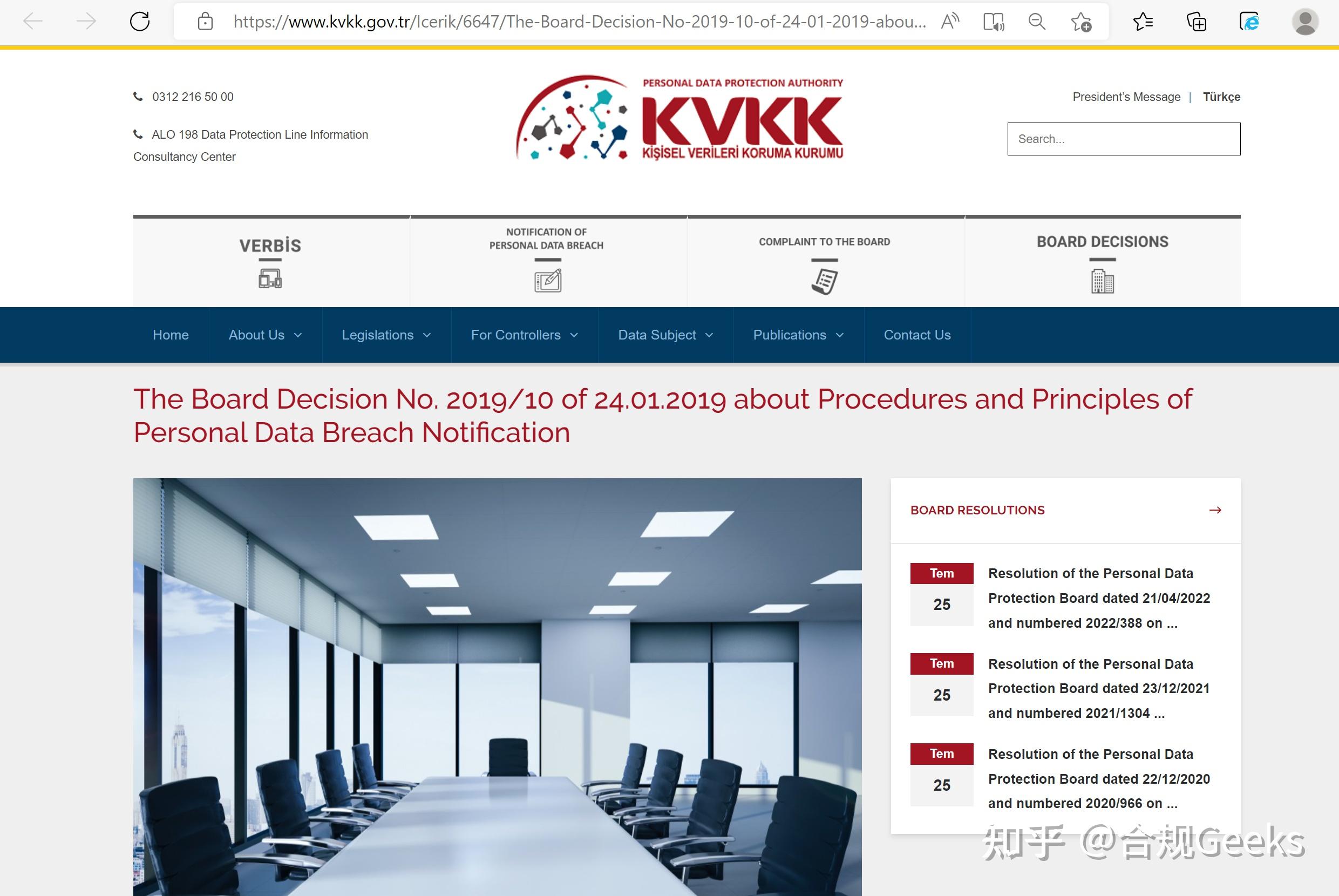
Task: Click the Board Resolutions arrow
Action: pos(1215,510)
